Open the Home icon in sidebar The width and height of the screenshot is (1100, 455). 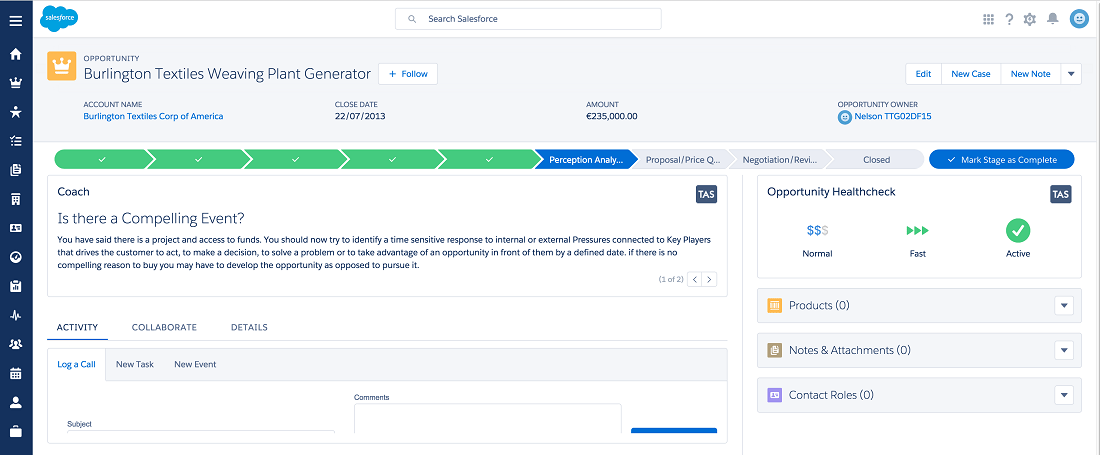pyautogui.click(x=15, y=54)
